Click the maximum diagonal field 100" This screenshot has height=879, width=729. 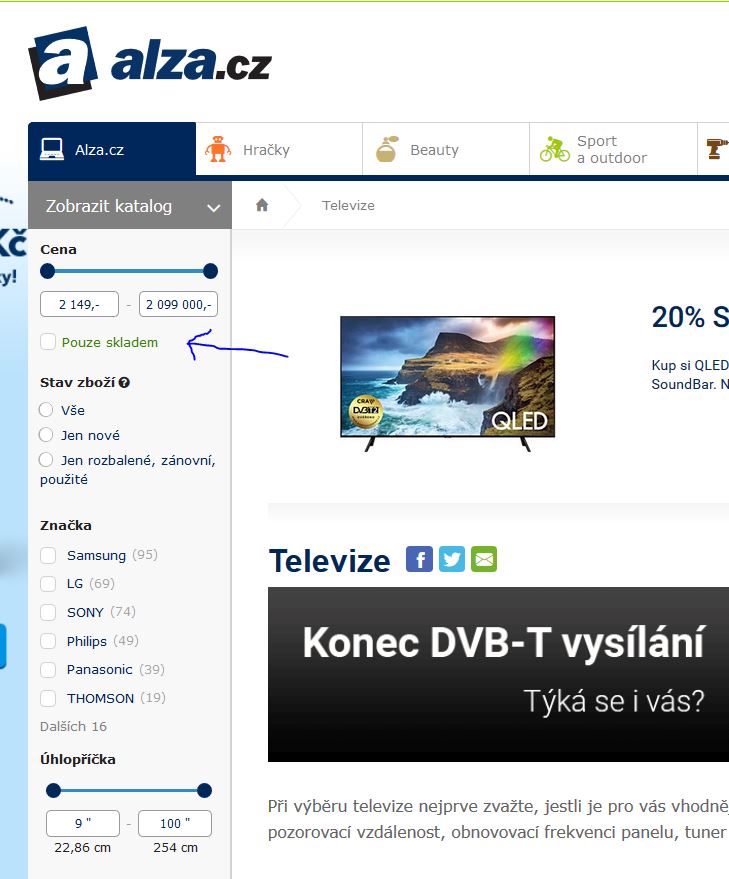(175, 824)
